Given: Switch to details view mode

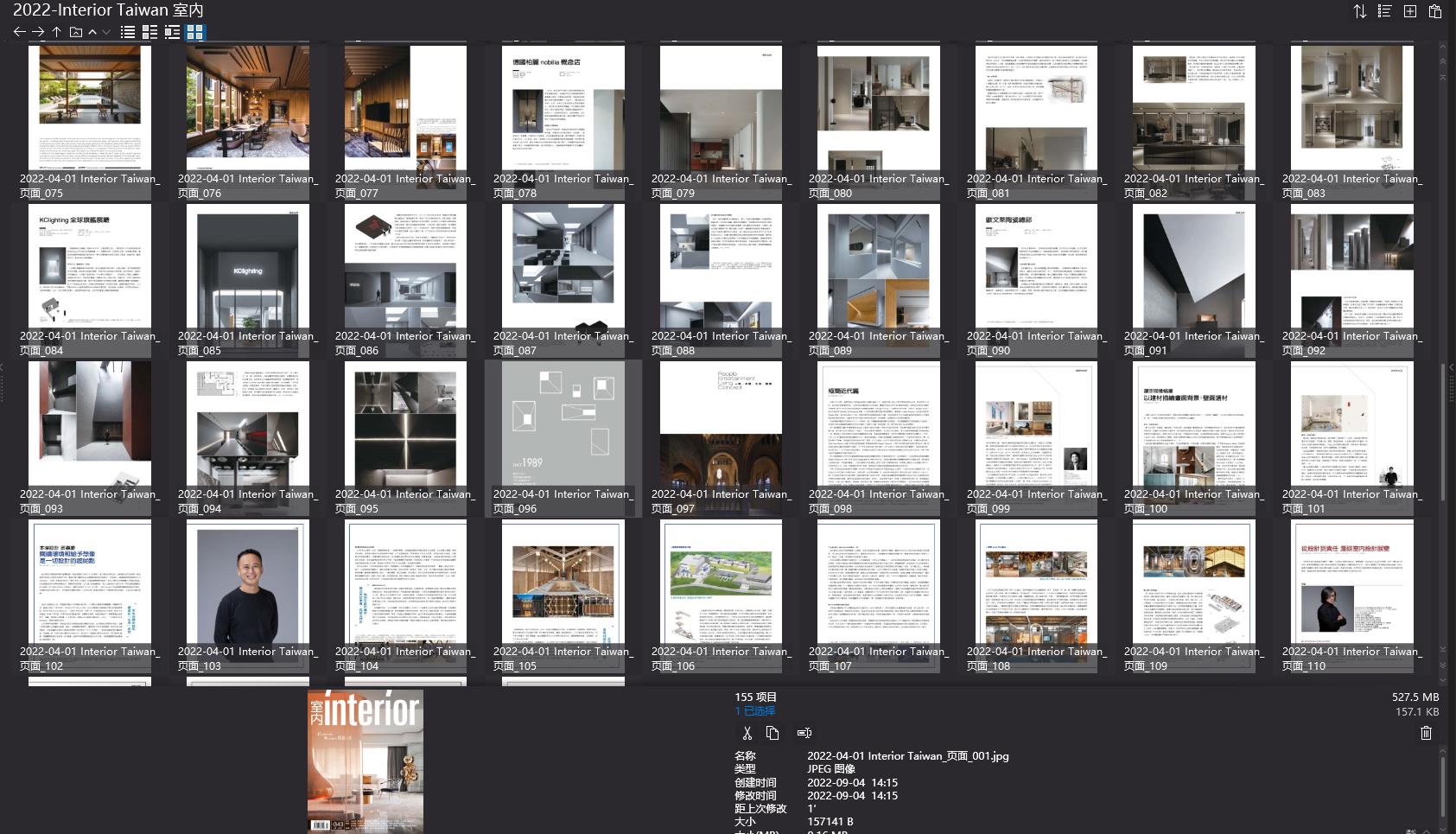Looking at the screenshot, I should [149, 32].
